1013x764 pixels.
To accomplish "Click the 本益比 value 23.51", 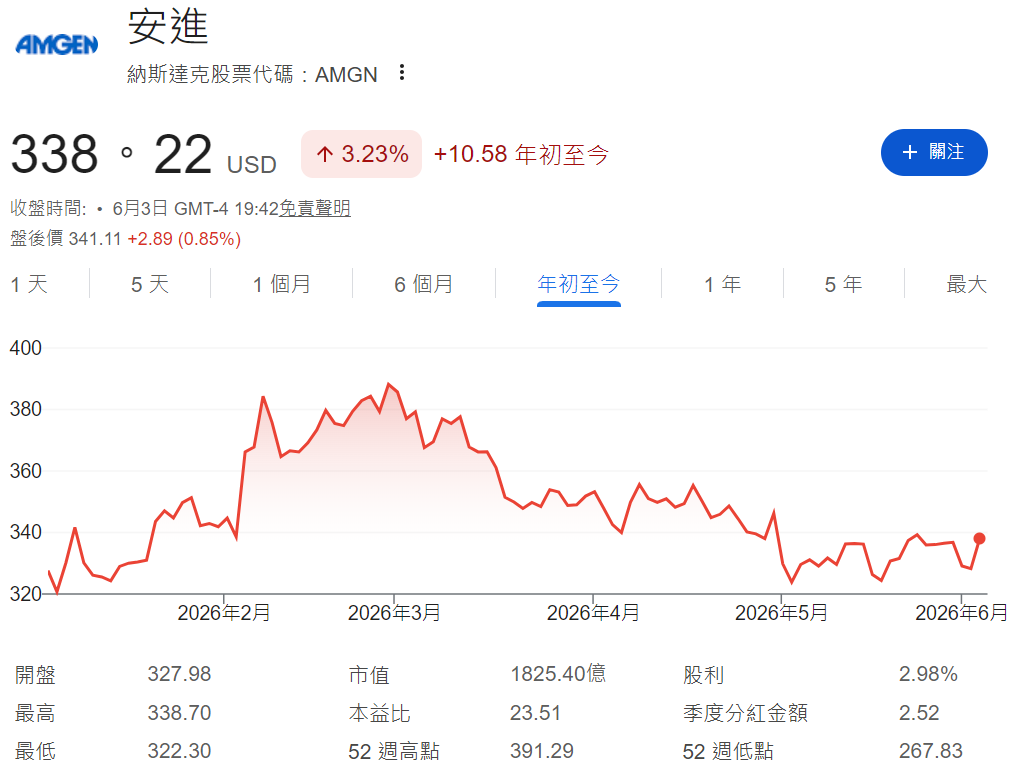I will tap(535, 713).
